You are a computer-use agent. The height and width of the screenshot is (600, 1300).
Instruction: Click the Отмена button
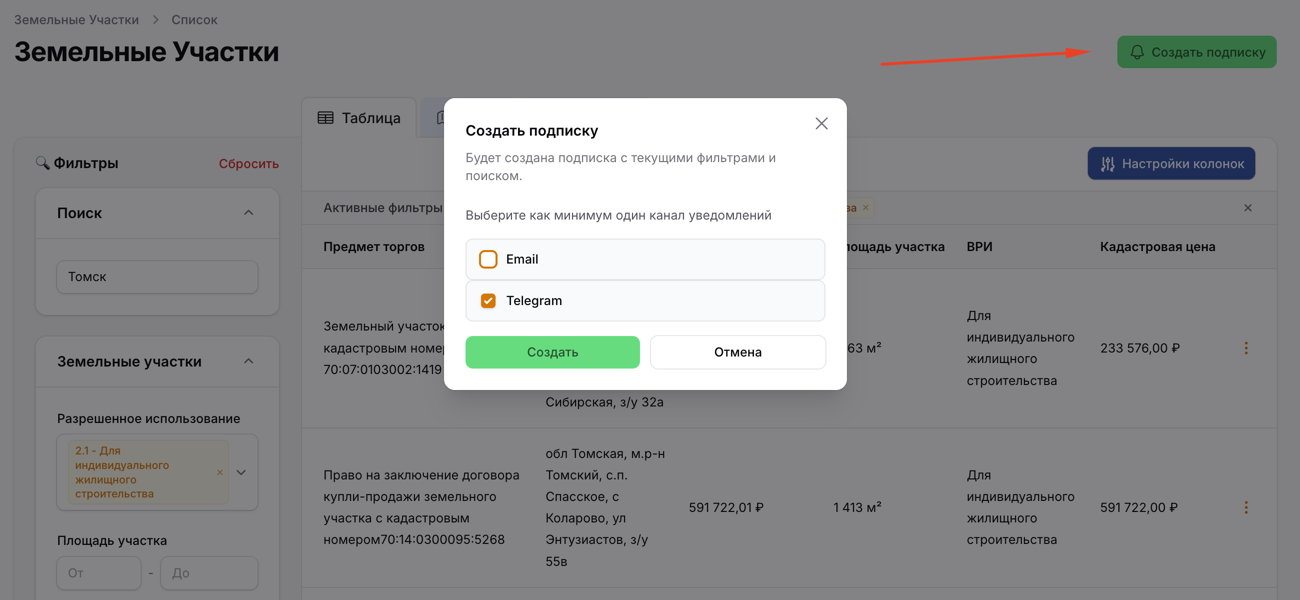pos(737,352)
